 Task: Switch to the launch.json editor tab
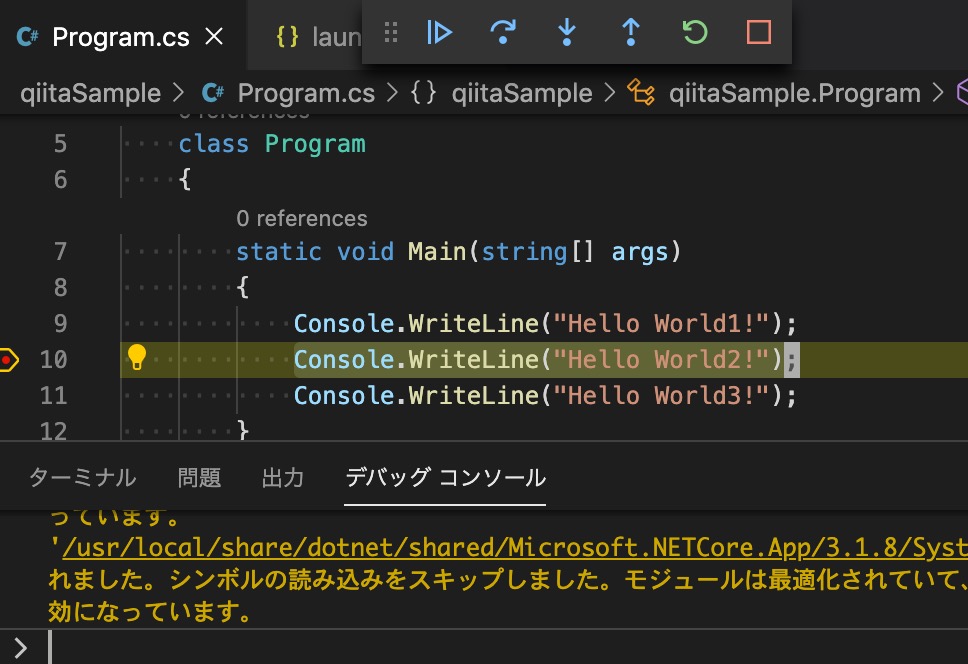click(x=318, y=38)
